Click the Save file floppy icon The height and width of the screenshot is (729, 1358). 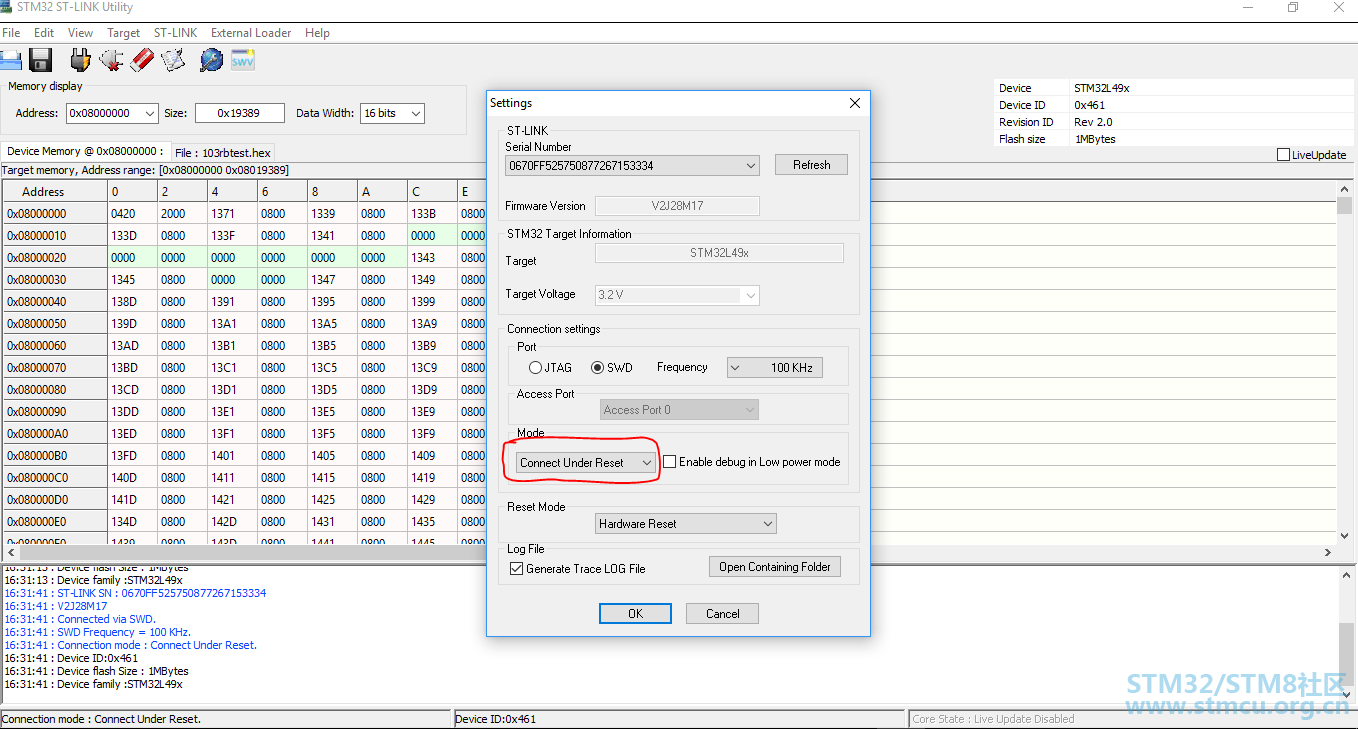pyautogui.click(x=40, y=59)
